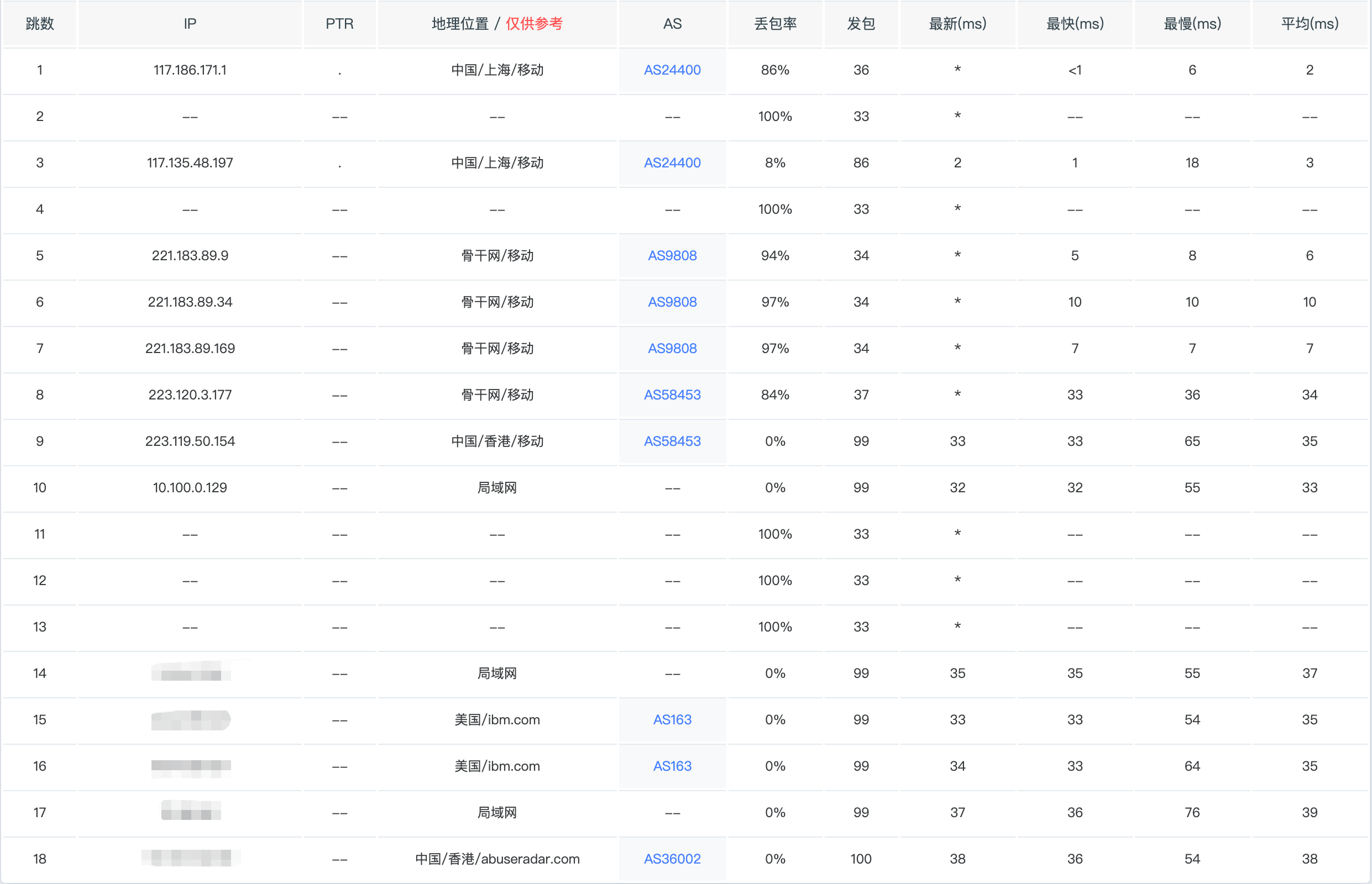Click the AS36002 link

[672, 859]
